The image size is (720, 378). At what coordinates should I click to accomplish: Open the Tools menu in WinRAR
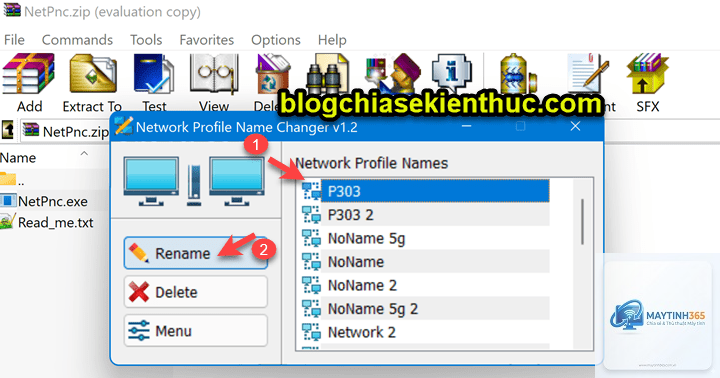tap(146, 40)
